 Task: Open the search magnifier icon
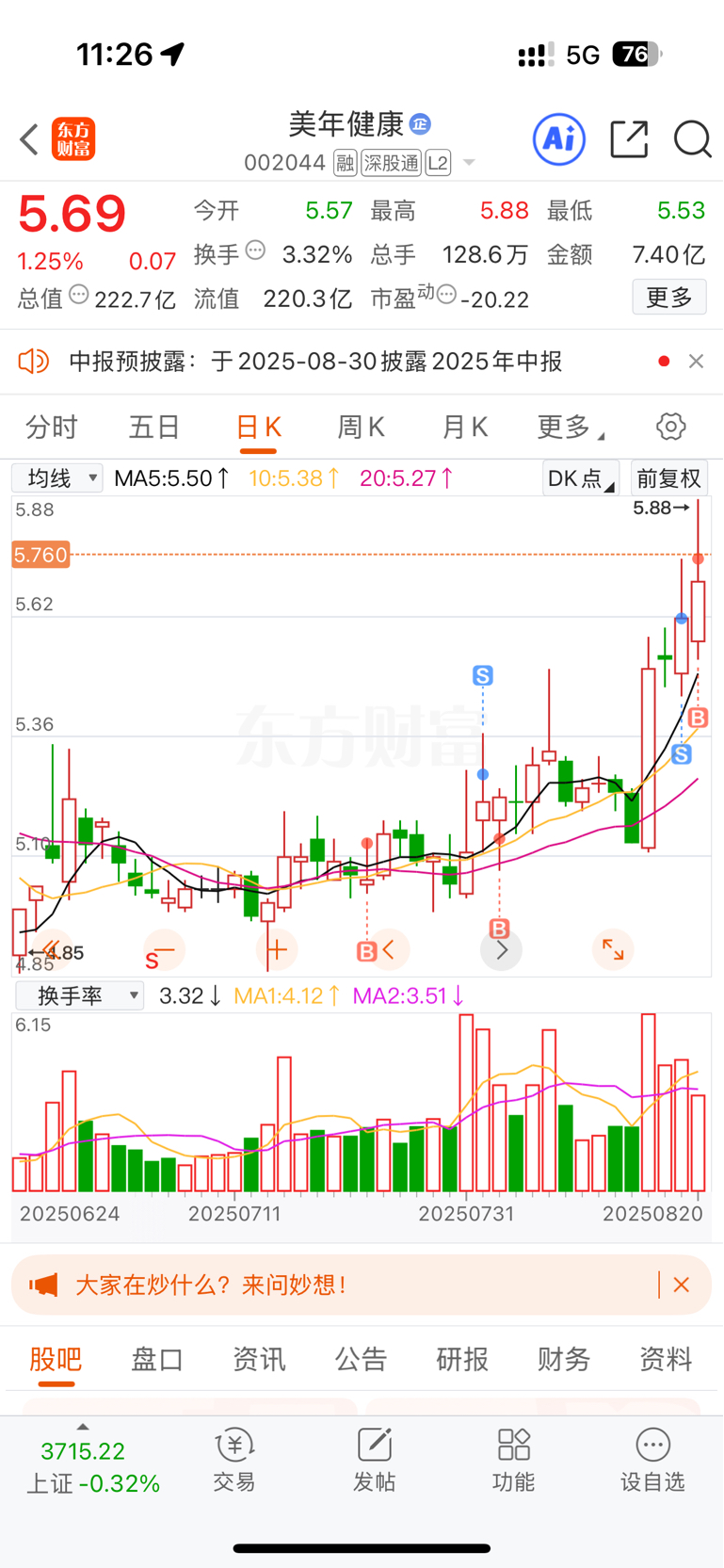(x=692, y=139)
